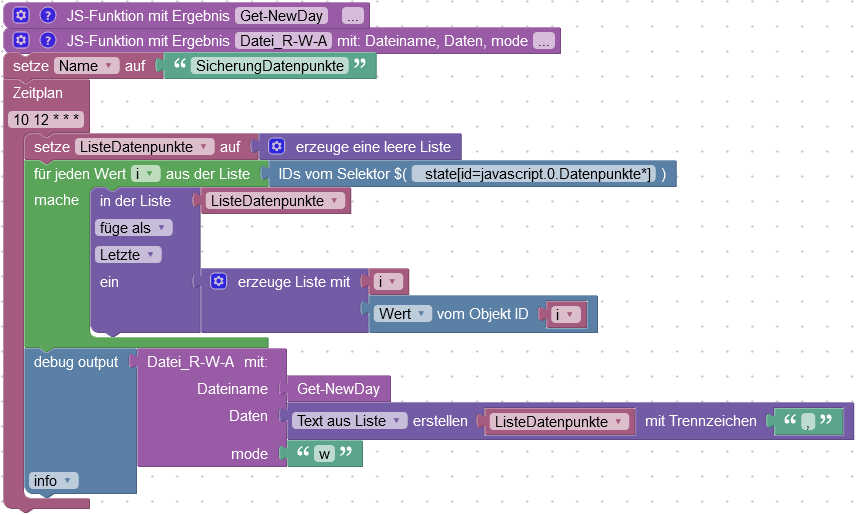Click function name field 'Datei_R-W-A' in header
865x515 pixels.
(x=284, y=41)
